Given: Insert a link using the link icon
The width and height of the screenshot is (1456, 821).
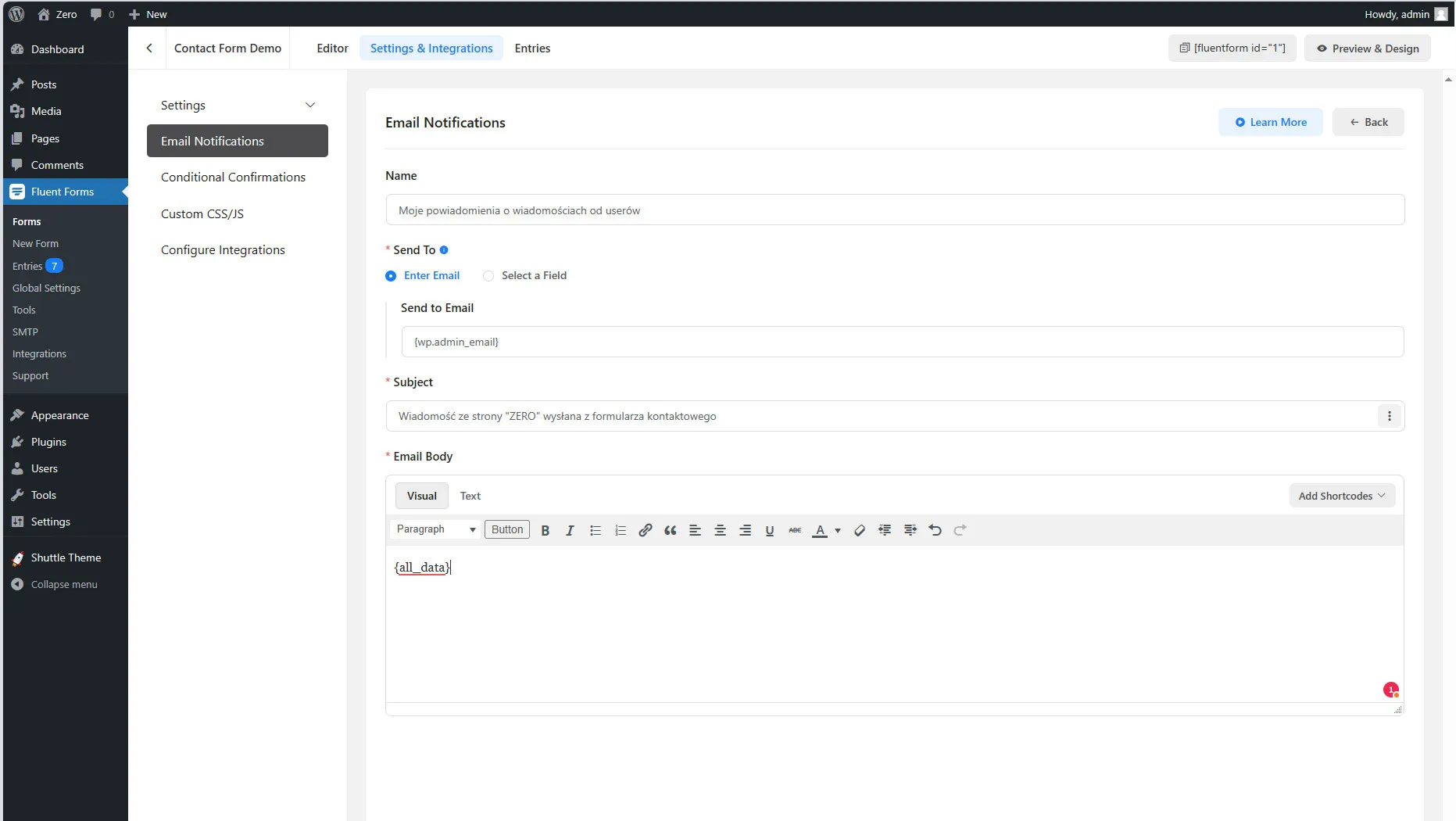Looking at the screenshot, I should (645, 530).
